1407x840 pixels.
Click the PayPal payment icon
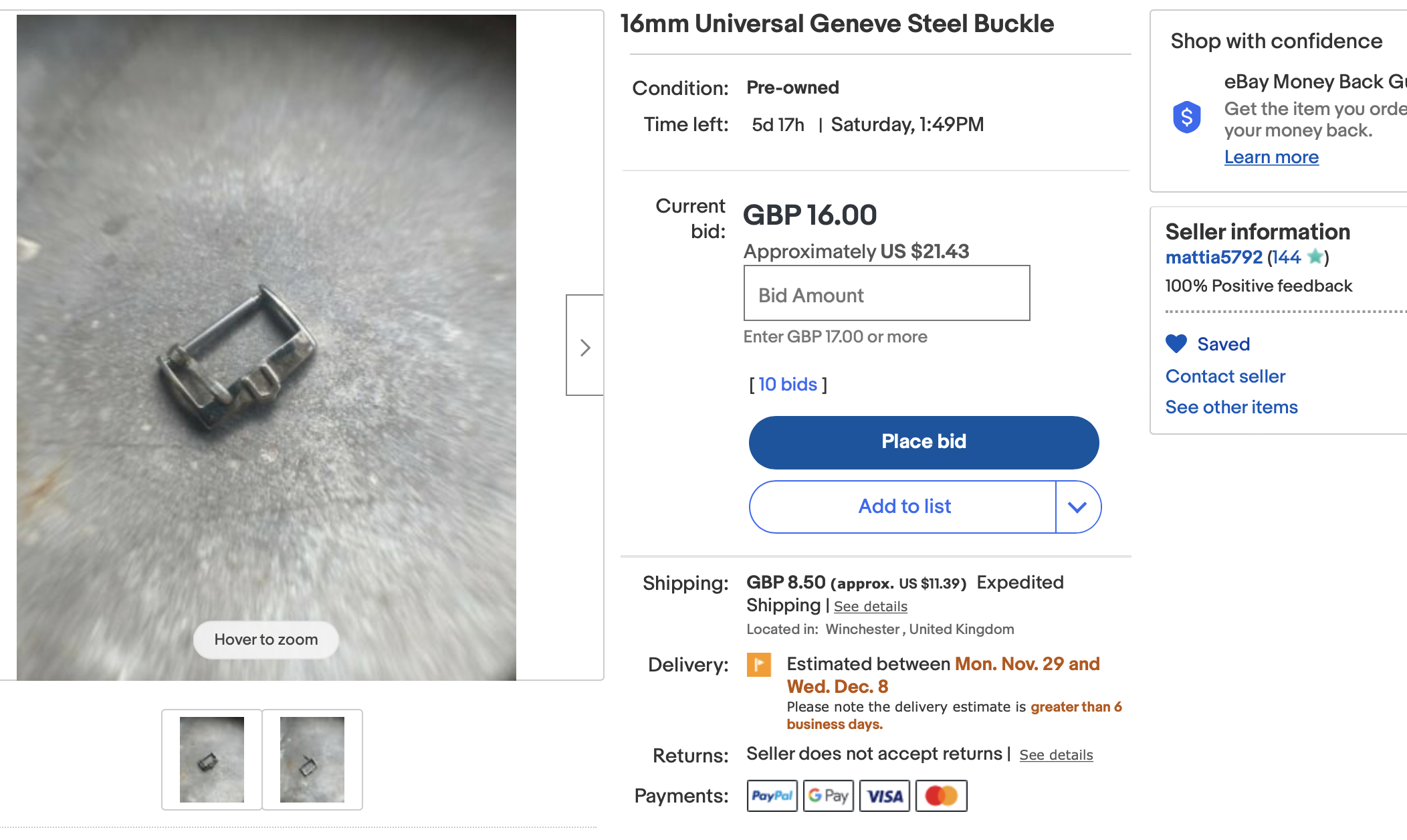click(772, 796)
